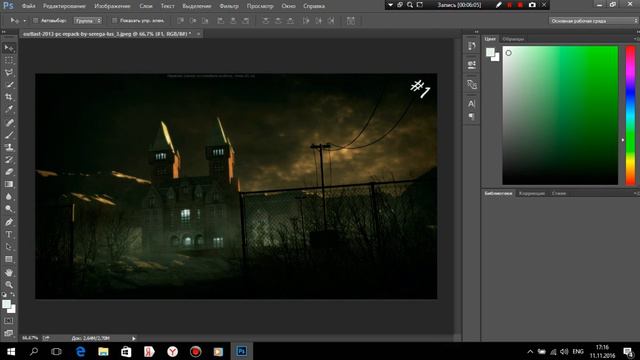Open the Основная рабочая среда workspace dropdown
The height and width of the screenshot is (360, 640).
tap(593, 20)
